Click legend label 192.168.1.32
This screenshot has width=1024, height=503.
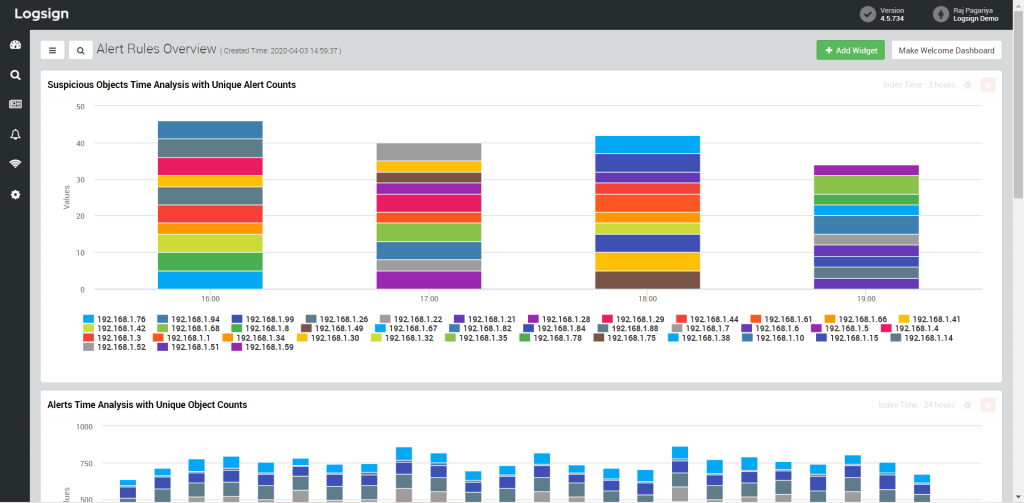[x=409, y=338]
